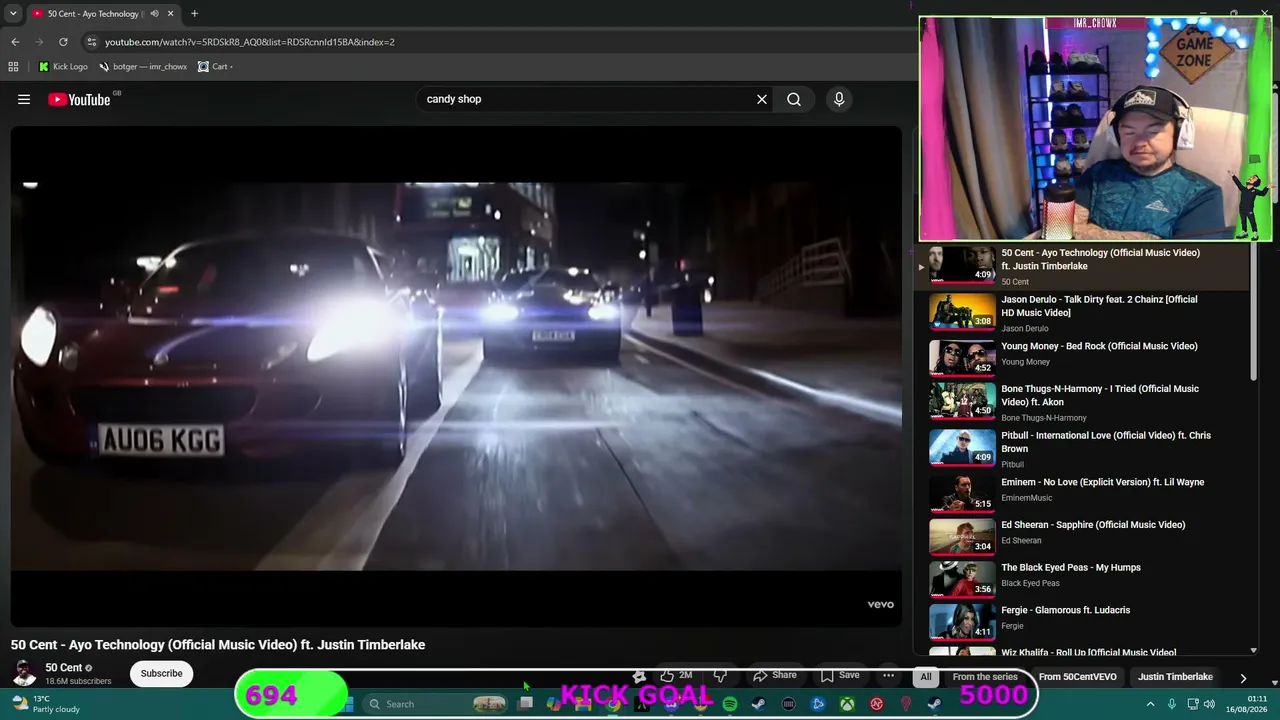Open the botger — imr_chowx bookmark
Viewport: 1280px width, 720px height.
coord(143,67)
